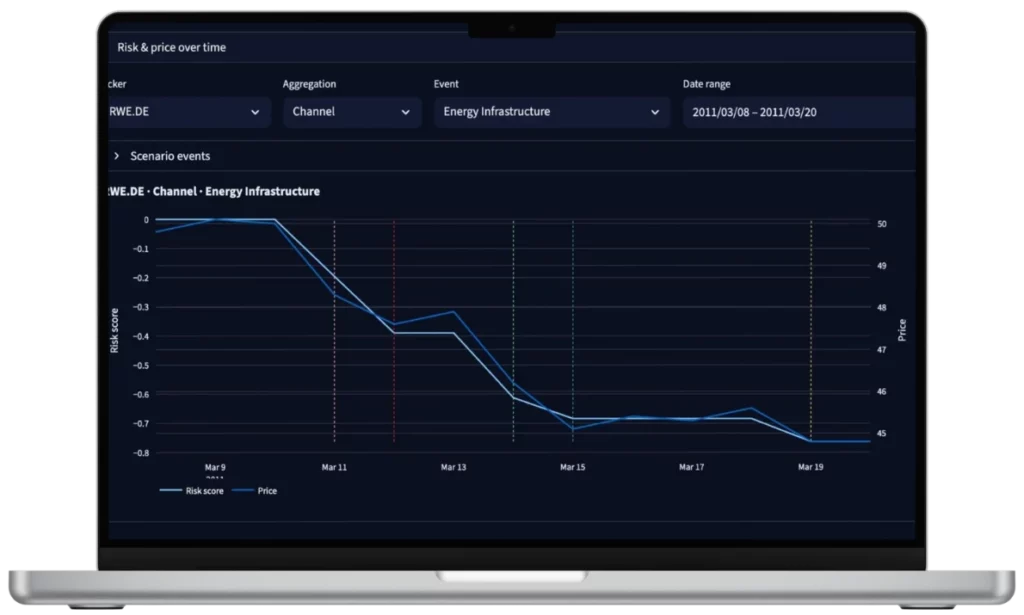Click the Date range field 2011/03/08 – 2011/03/20
The width and height of the screenshot is (1024, 615).
(799, 112)
